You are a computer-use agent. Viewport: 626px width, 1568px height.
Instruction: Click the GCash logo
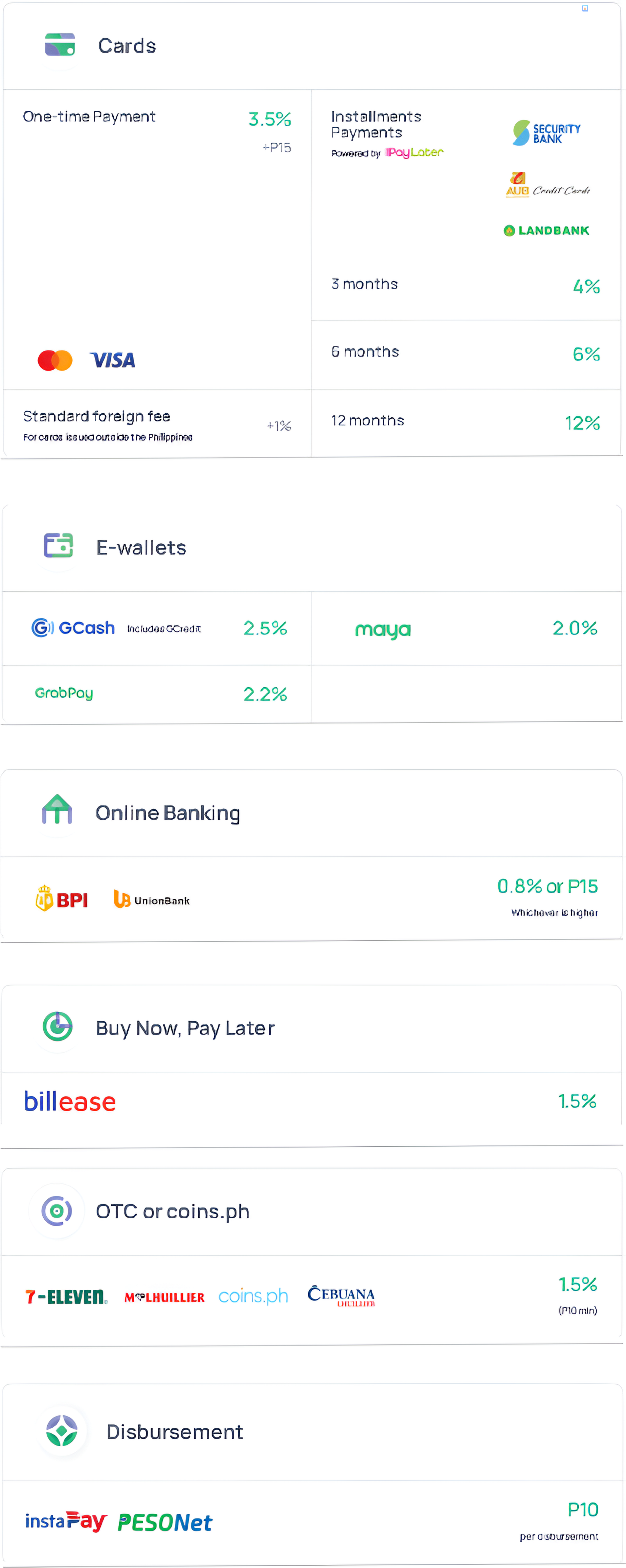73,628
